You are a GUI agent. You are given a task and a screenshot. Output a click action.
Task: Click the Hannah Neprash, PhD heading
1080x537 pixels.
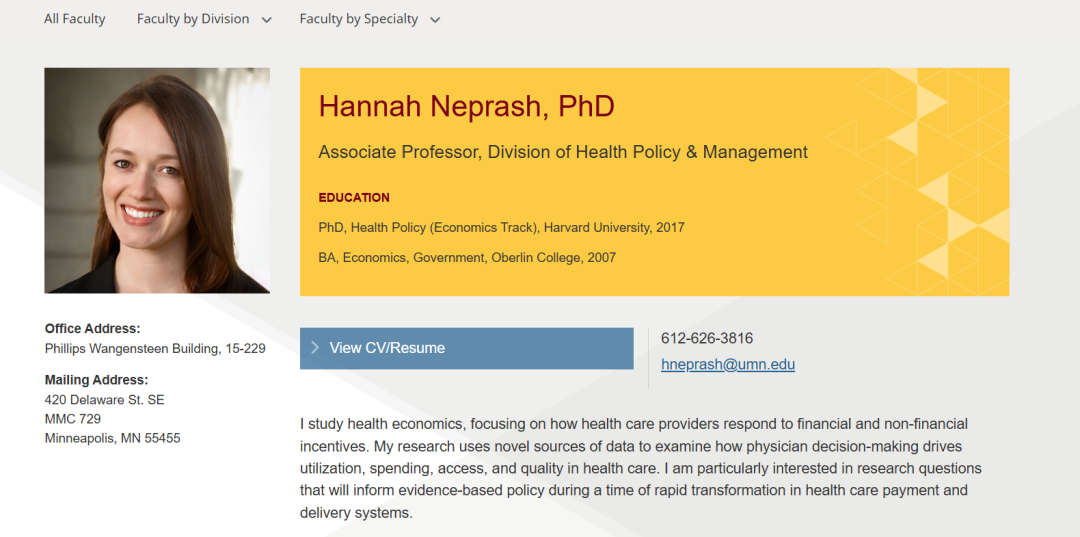[x=466, y=107]
